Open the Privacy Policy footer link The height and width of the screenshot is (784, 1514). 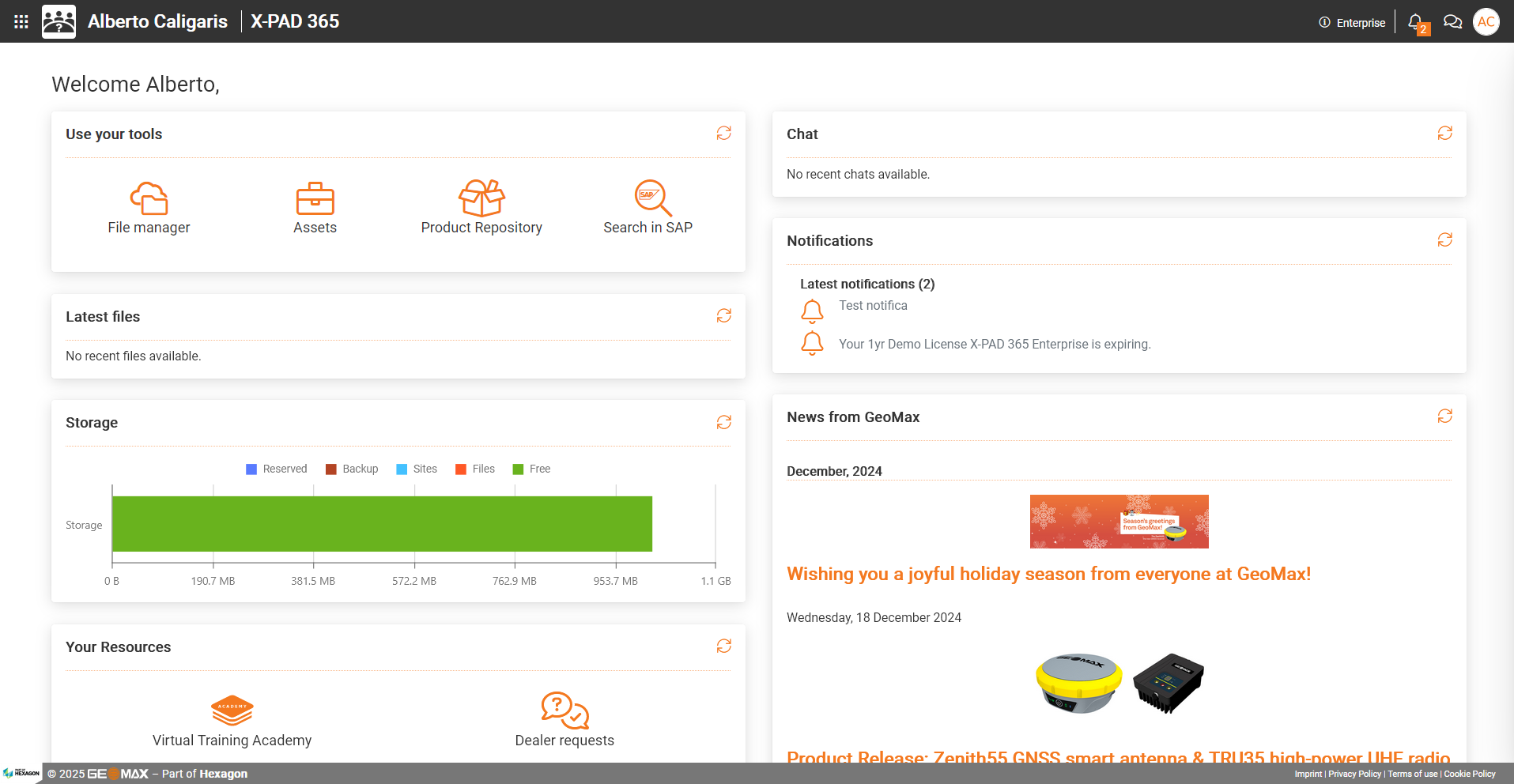click(x=1354, y=774)
